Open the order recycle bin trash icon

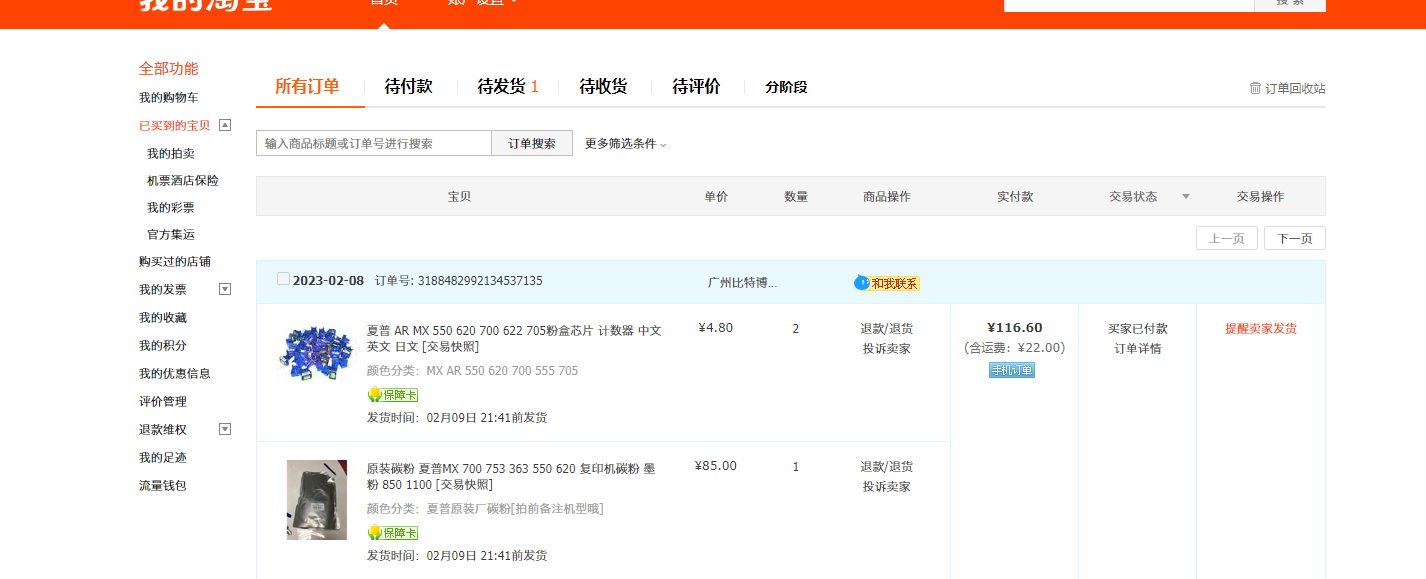click(x=1255, y=88)
